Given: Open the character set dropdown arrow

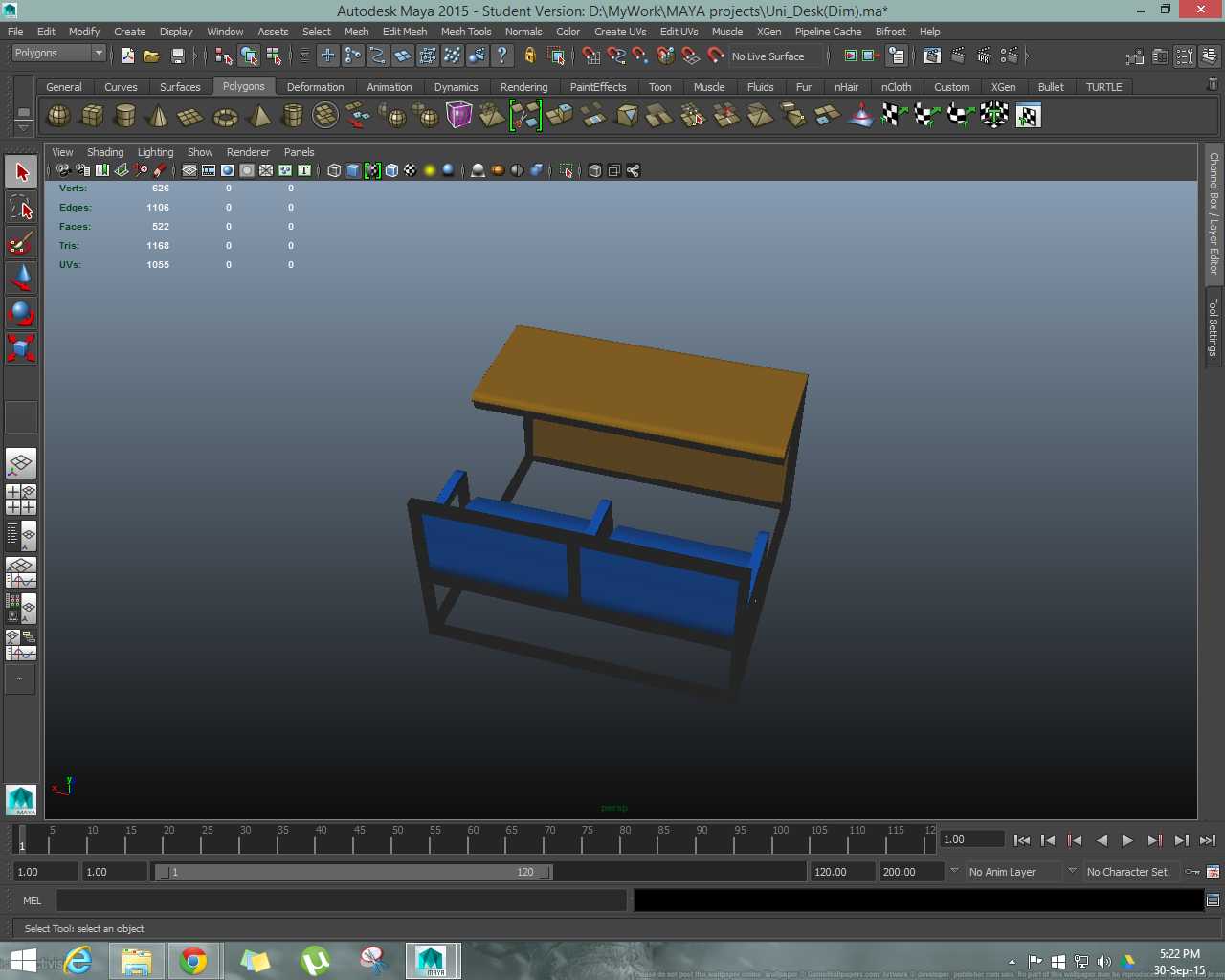Looking at the screenshot, I should coord(1072,871).
